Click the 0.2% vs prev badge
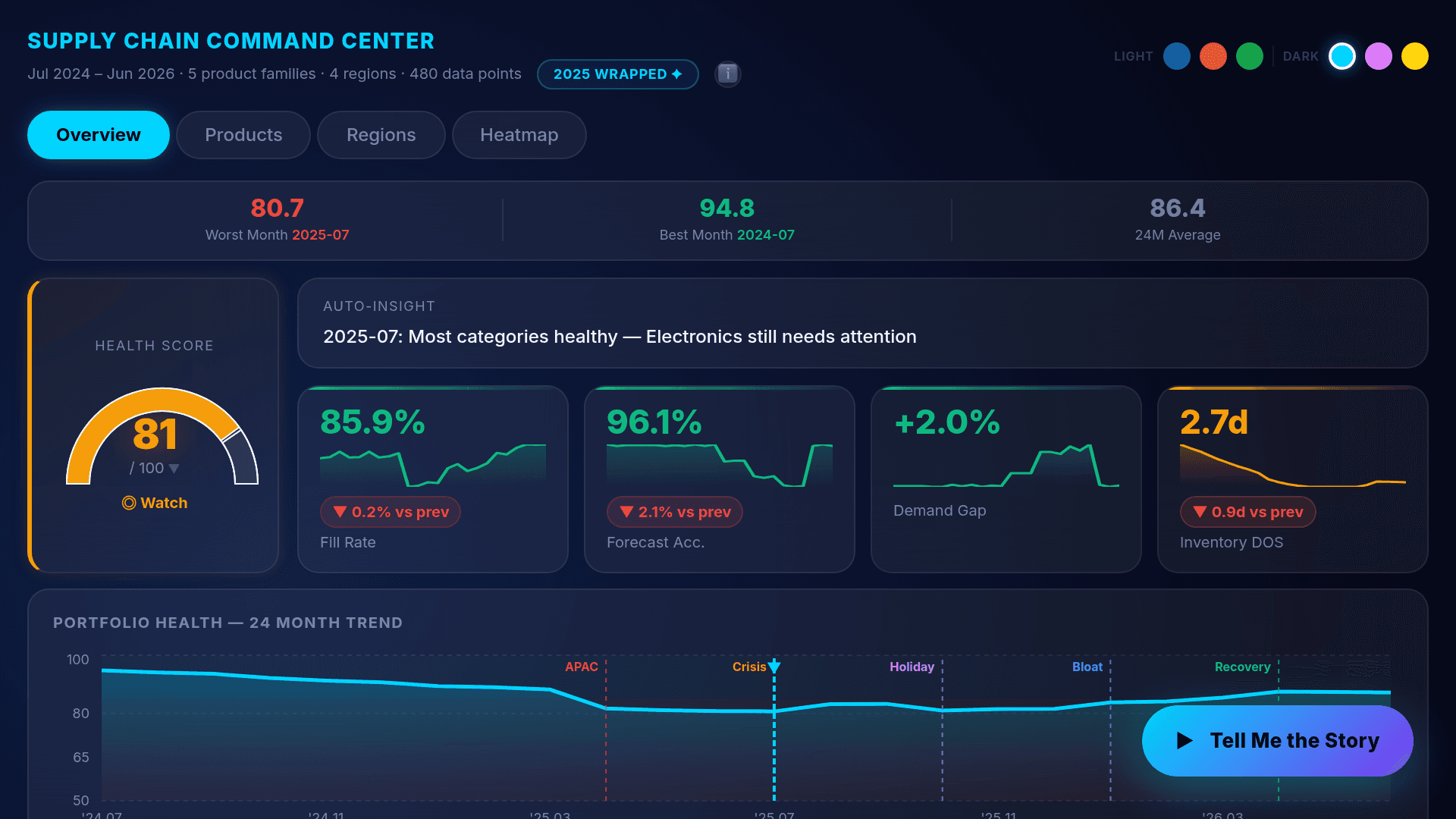The width and height of the screenshot is (1456, 819). [391, 512]
